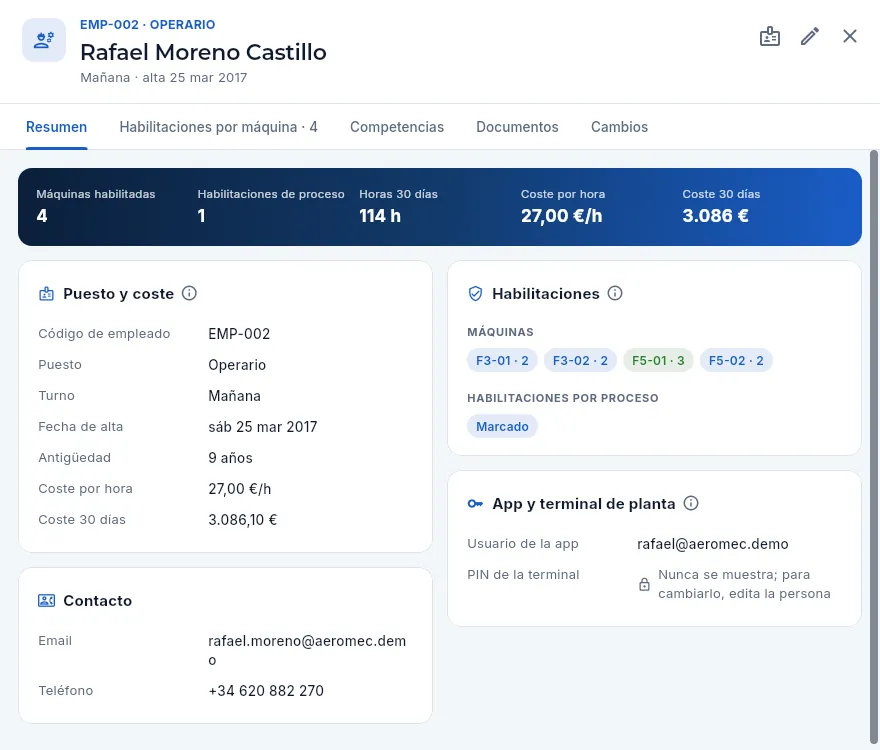Image resolution: width=880 pixels, height=750 pixels.
Task: Click the Mañana turno value
Action: tap(235, 396)
